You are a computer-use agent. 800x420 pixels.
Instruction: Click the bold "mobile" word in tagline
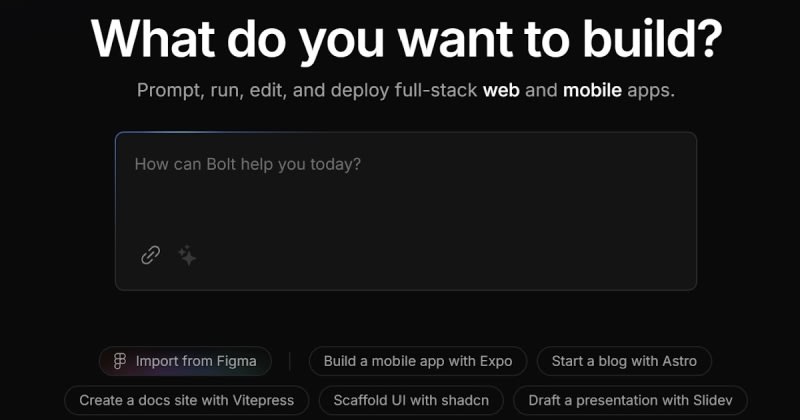point(592,90)
